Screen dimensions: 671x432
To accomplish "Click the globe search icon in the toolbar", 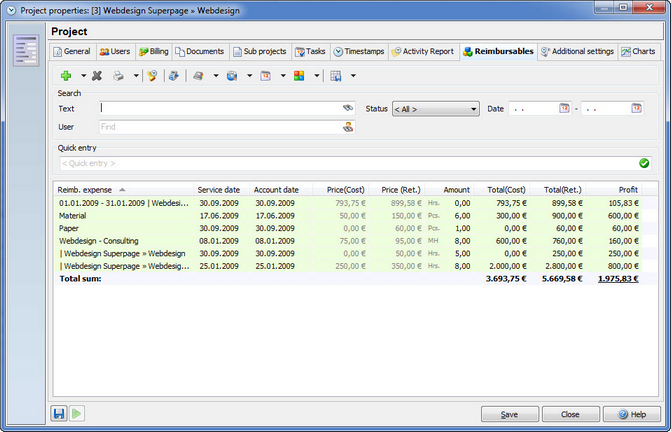I will [x=232, y=76].
